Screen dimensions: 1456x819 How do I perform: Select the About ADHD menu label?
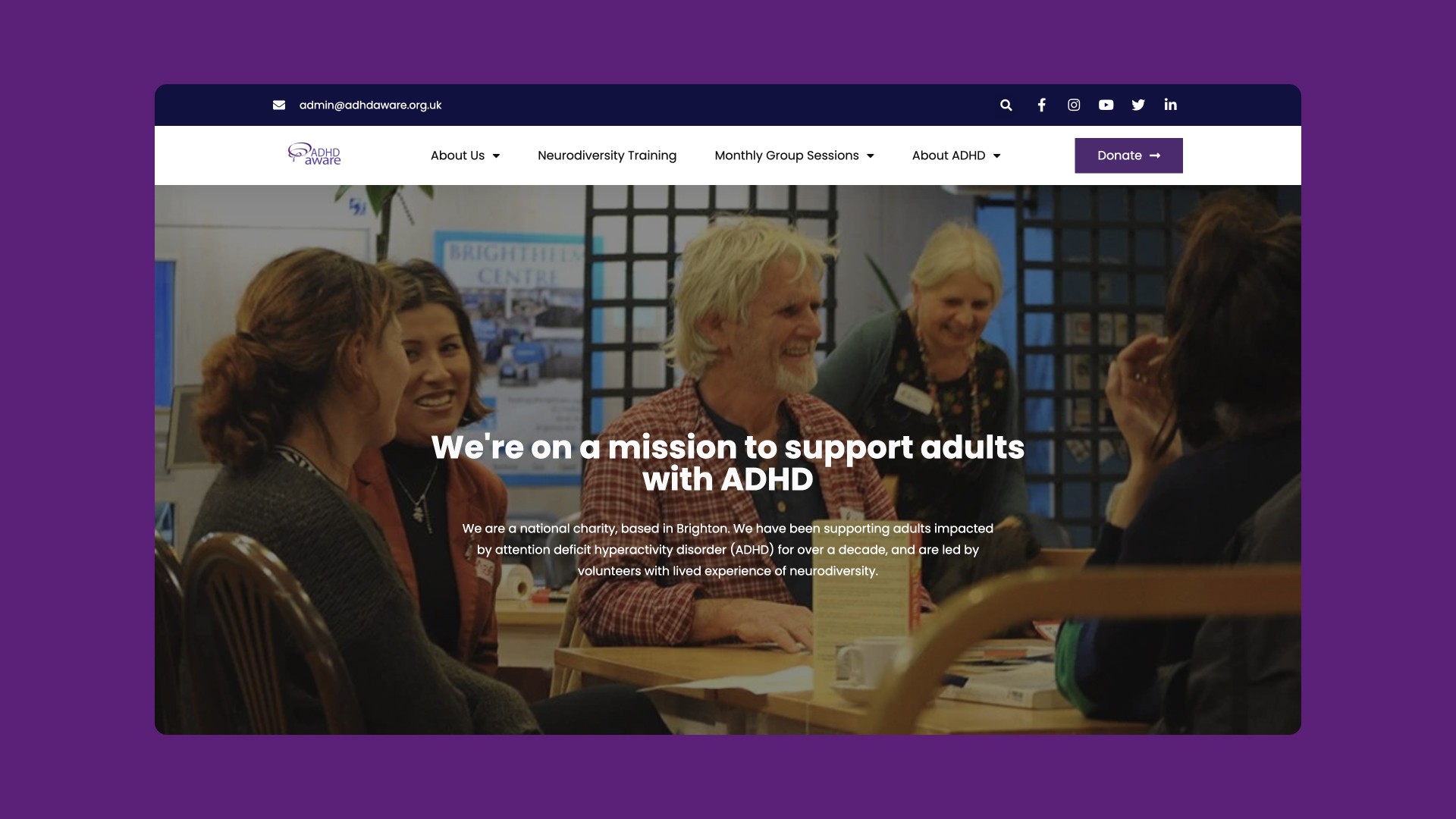pyautogui.click(x=949, y=155)
